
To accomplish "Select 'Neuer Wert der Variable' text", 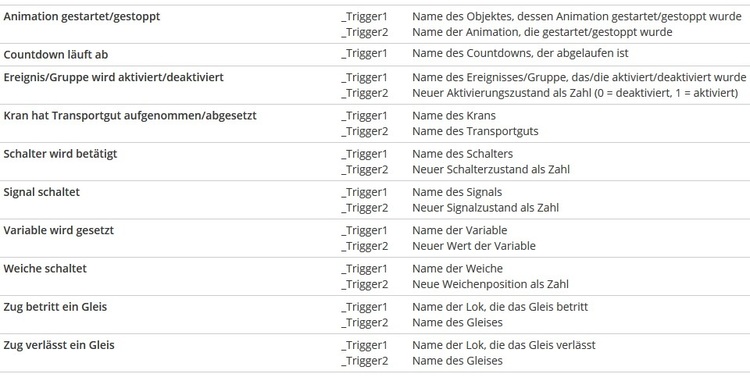I will click(474, 246).
